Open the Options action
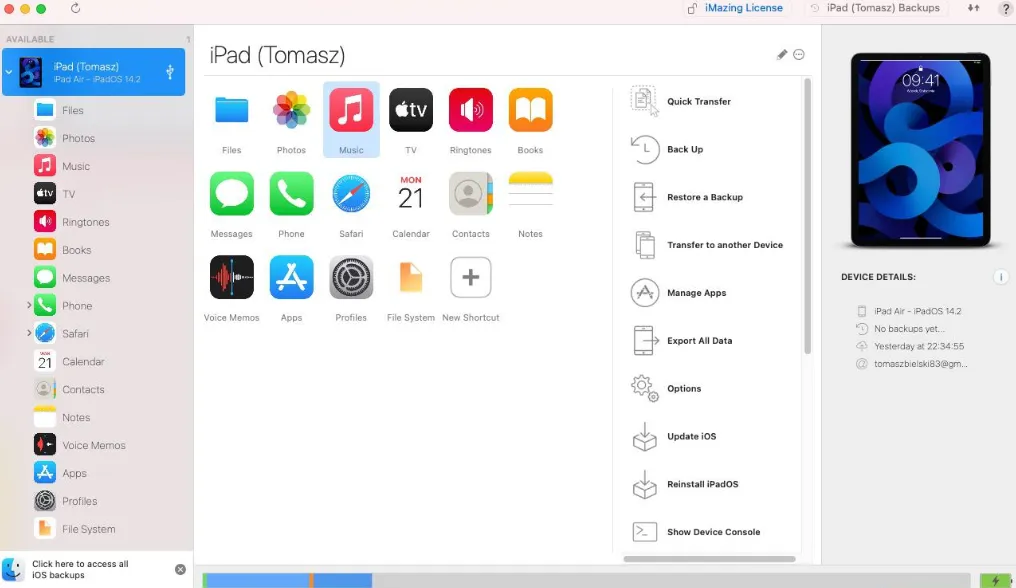 point(666,388)
